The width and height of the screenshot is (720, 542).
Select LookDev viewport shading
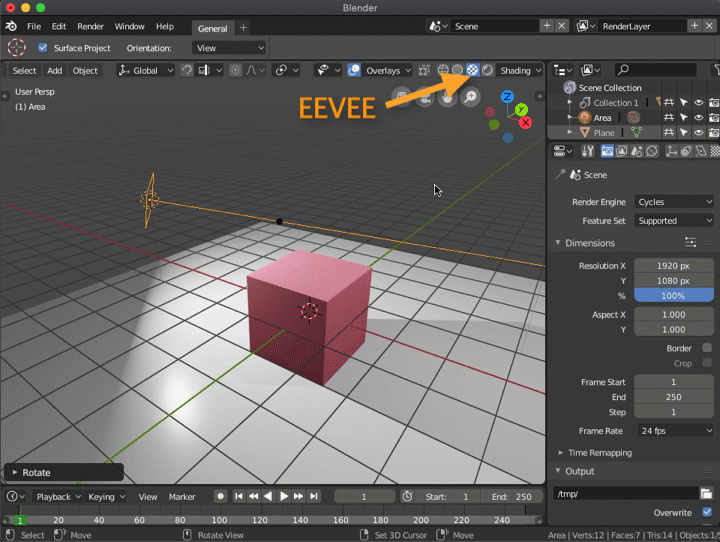[472, 70]
